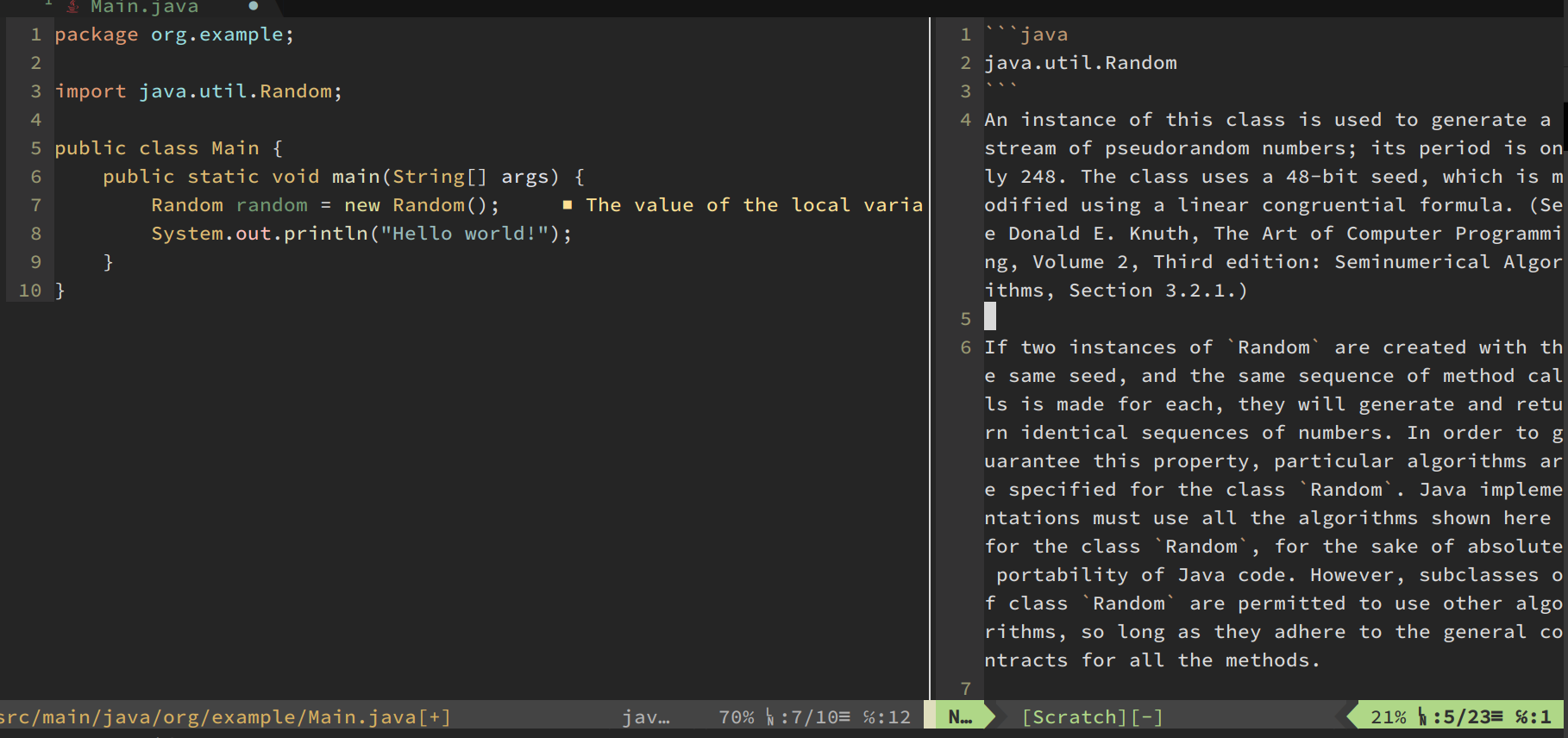Click the diagnostic message 'The value of the local varia'

pos(754,205)
